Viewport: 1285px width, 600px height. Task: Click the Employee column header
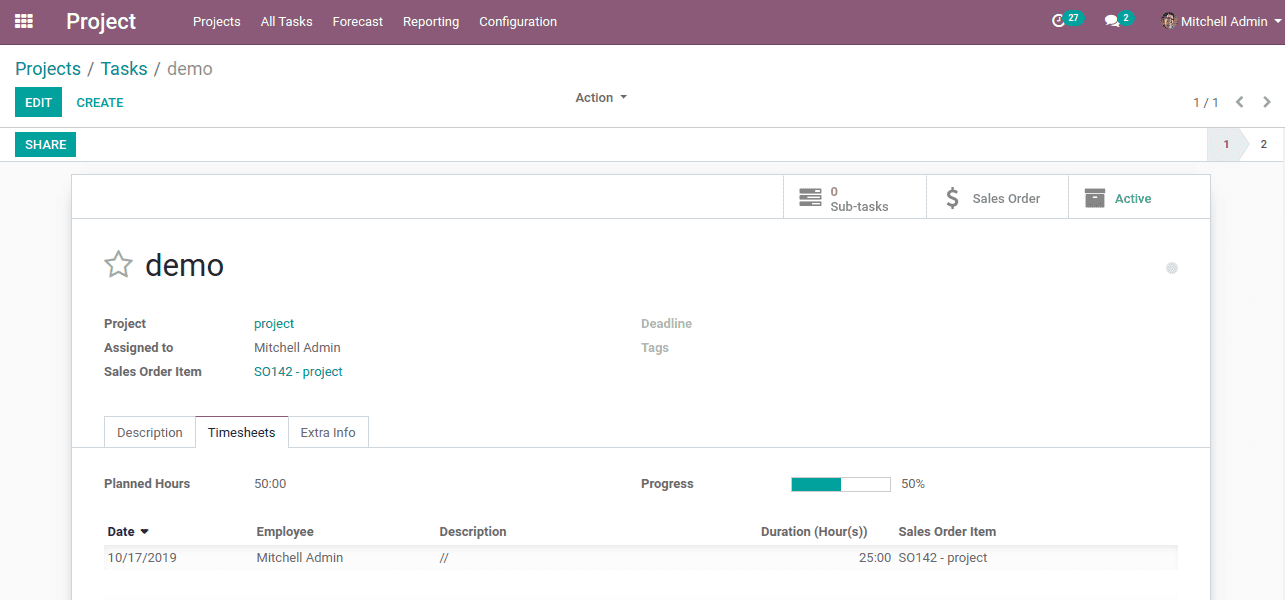tap(285, 532)
